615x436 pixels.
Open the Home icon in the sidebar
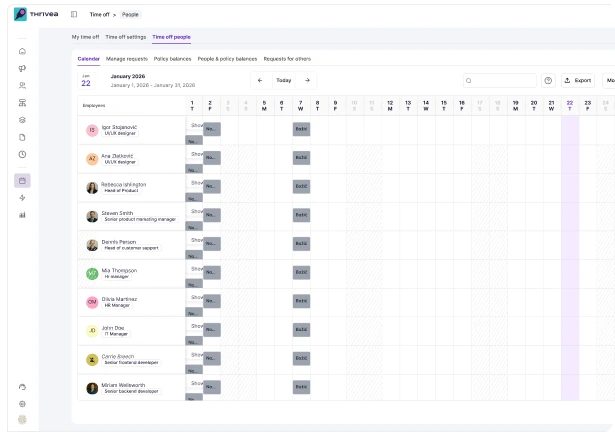22,51
